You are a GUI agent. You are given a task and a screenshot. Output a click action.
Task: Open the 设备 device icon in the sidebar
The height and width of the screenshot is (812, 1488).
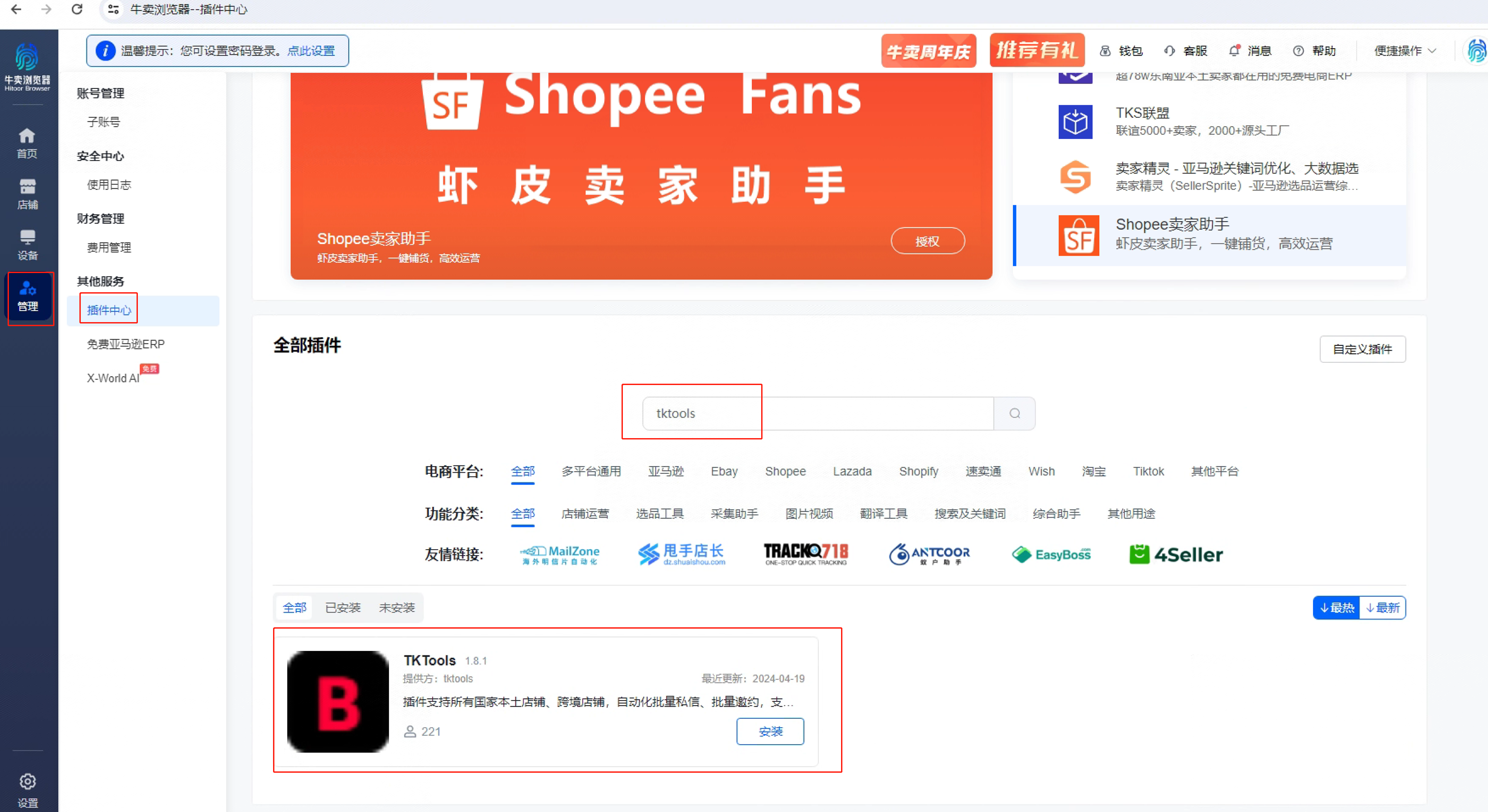coord(27,245)
